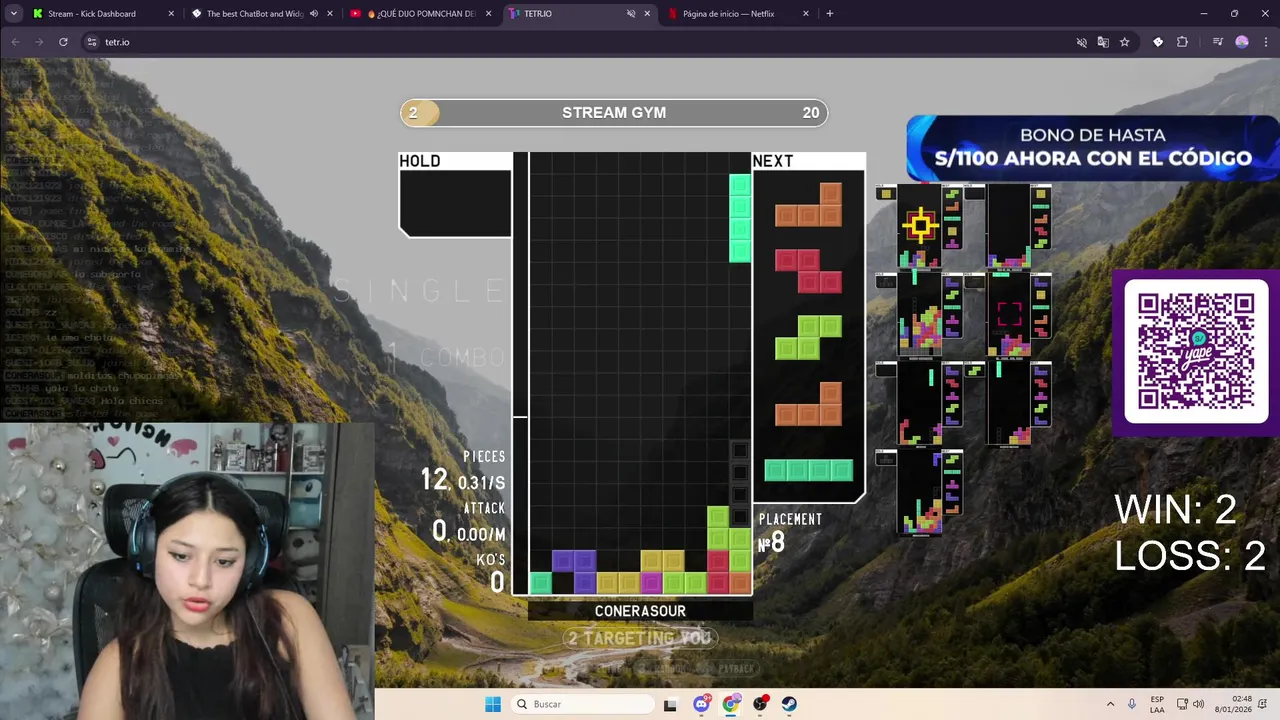1280x720 pixels.
Task: Open the Chrome three-dot menu
Action: pos(1265,42)
